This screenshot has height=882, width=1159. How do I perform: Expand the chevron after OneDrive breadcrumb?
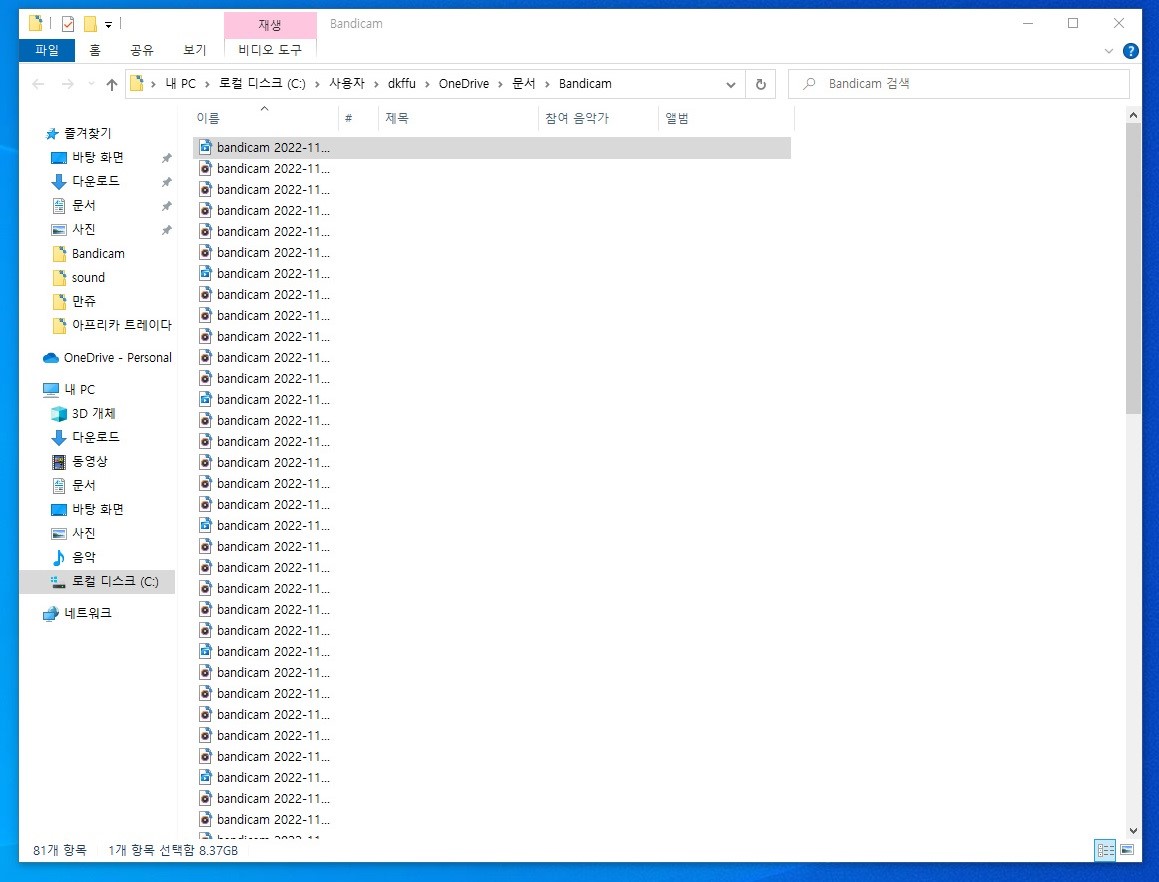coord(500,84)
